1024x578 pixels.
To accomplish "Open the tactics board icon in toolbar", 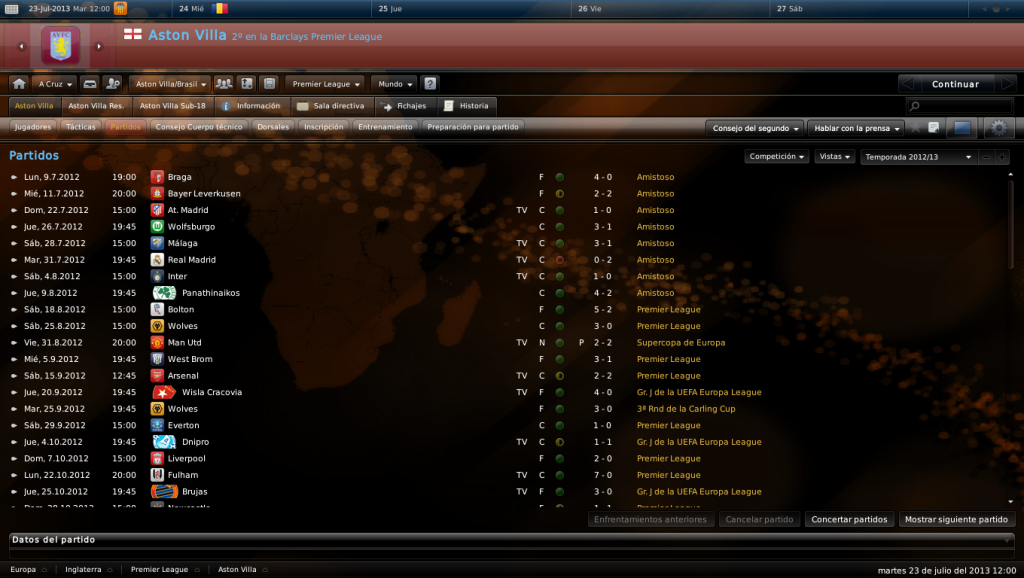I will (247, 84).
